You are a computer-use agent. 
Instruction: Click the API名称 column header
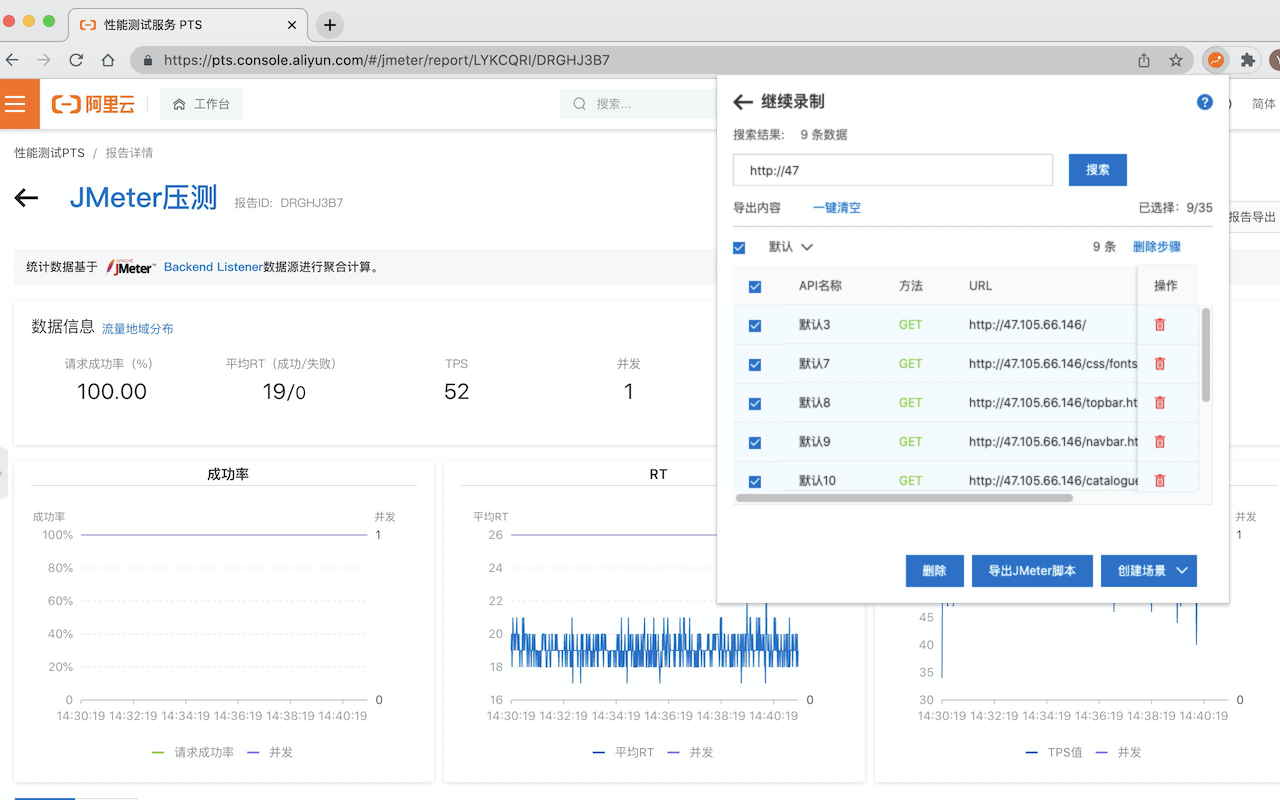click(820, 286)
